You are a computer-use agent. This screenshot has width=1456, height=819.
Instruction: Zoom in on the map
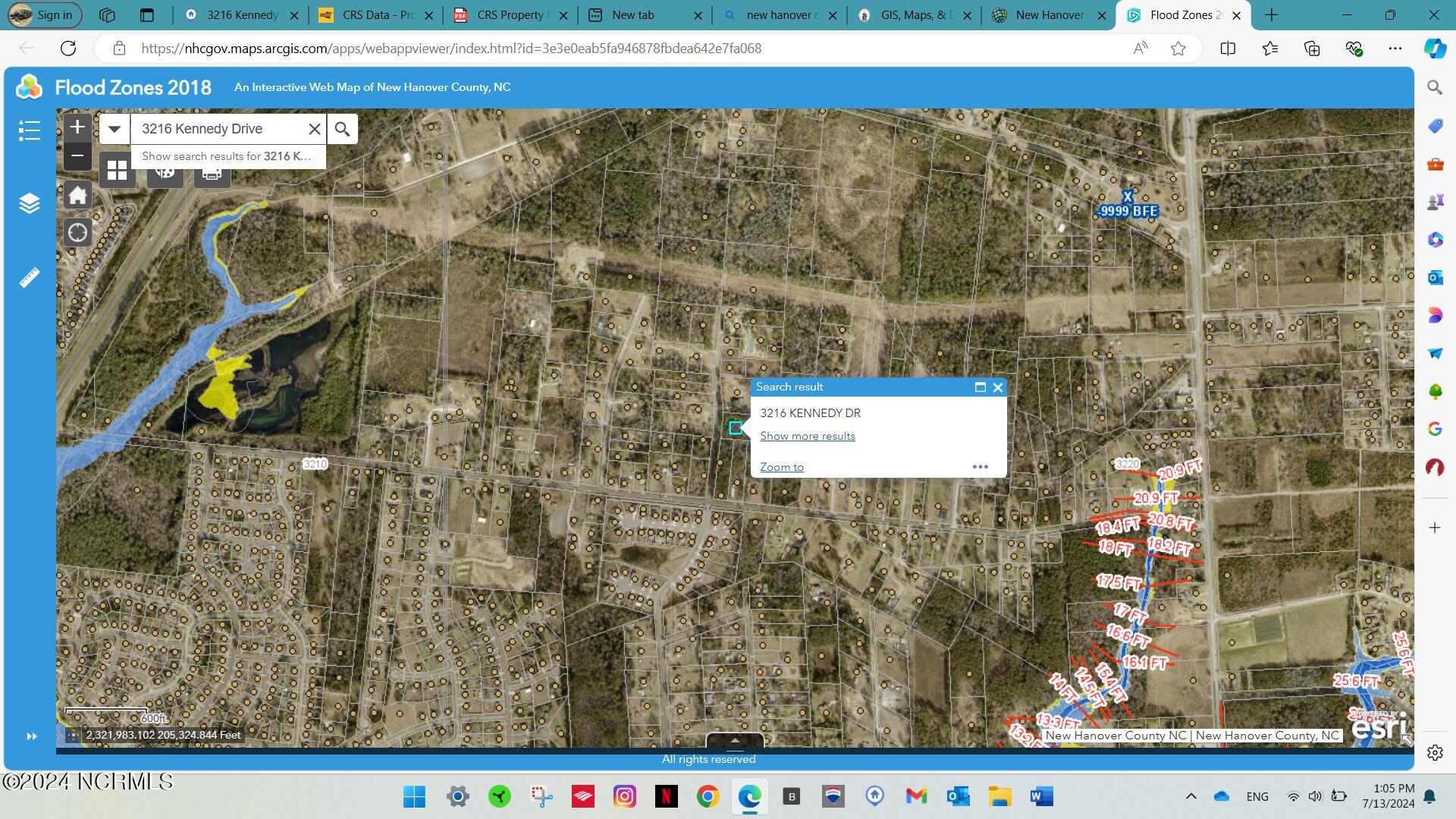coord(77,127)
